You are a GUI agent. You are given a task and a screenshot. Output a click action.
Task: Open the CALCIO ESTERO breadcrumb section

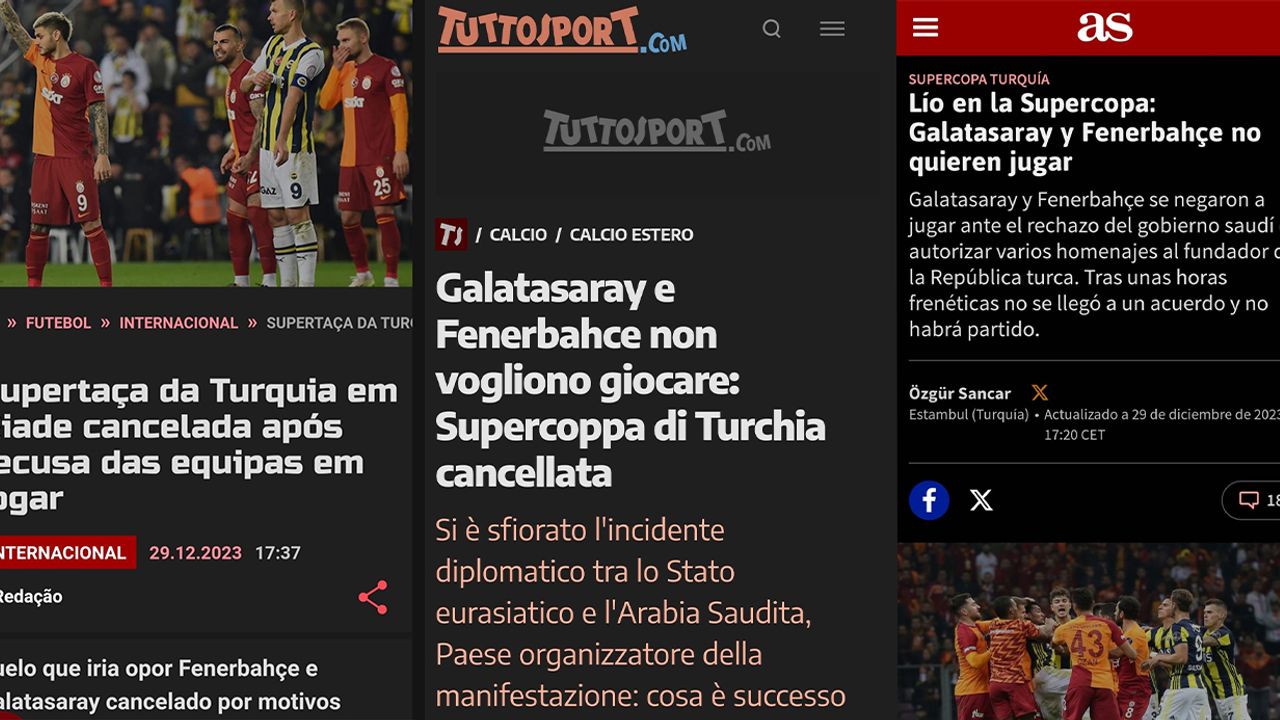coord(631,235)
